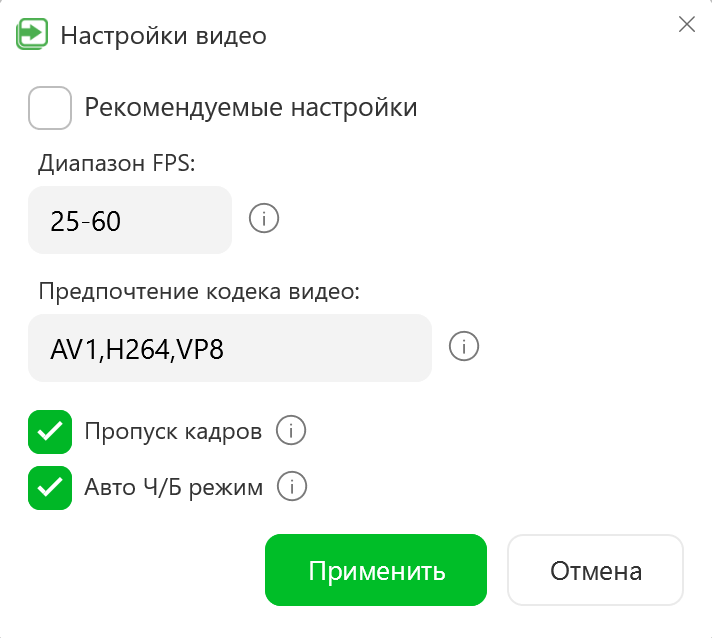The height and width of the screenshot is (638, 712).
Task: Click the Отмена button
Action: (595, 571)
